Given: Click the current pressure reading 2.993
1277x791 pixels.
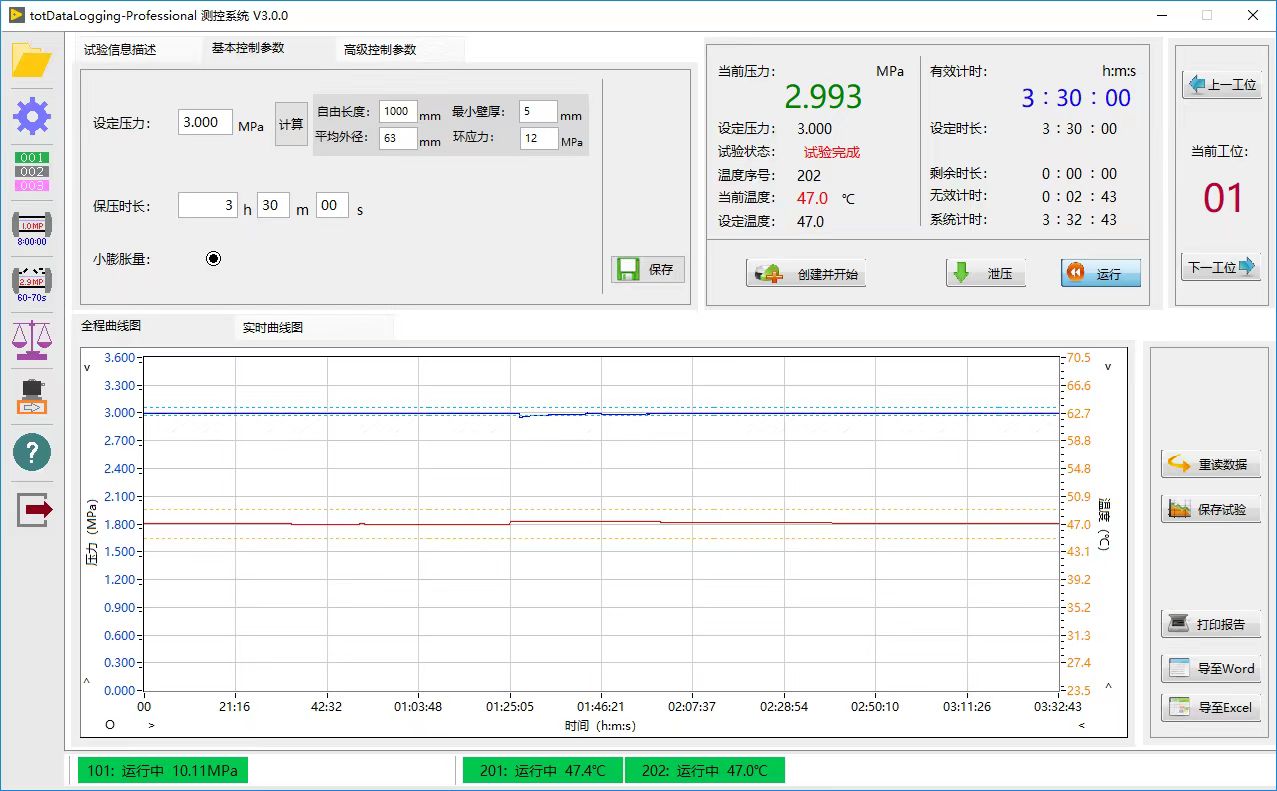Looking at the screenshot, I should coord(823,96).
